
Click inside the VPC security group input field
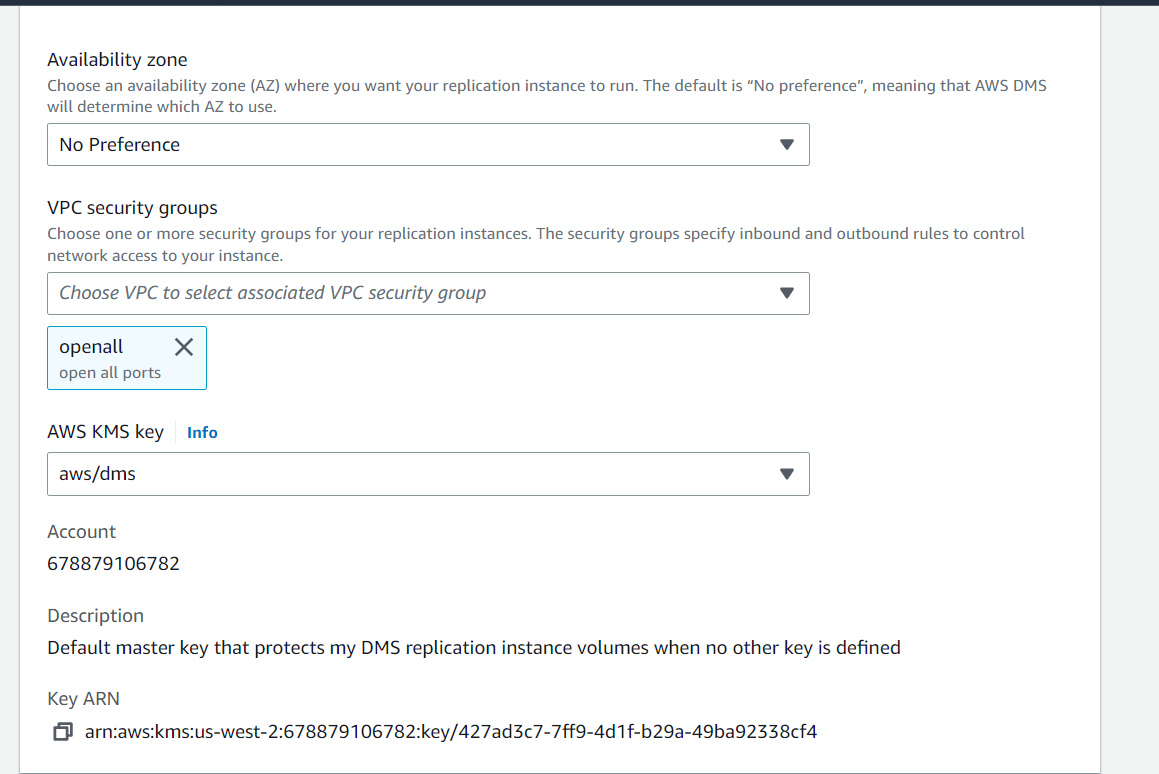coord(400,293)
